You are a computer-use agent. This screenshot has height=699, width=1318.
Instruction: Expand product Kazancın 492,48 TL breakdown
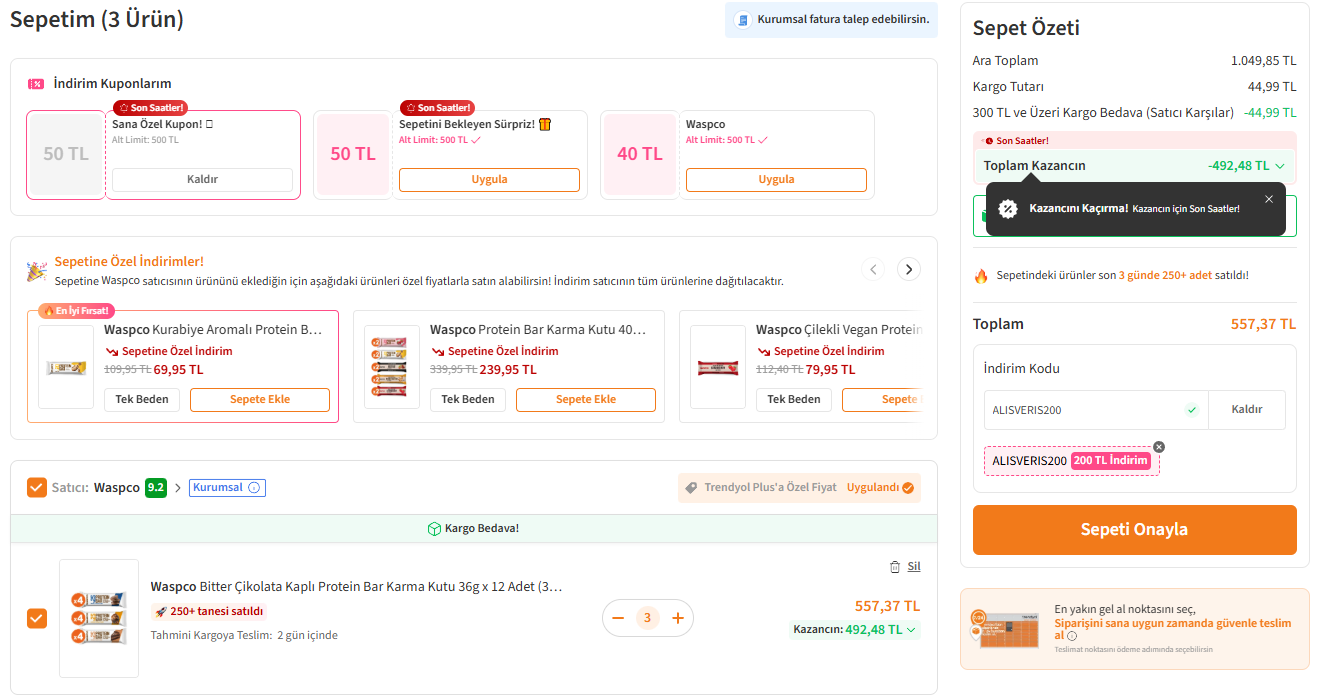[911, 630]
